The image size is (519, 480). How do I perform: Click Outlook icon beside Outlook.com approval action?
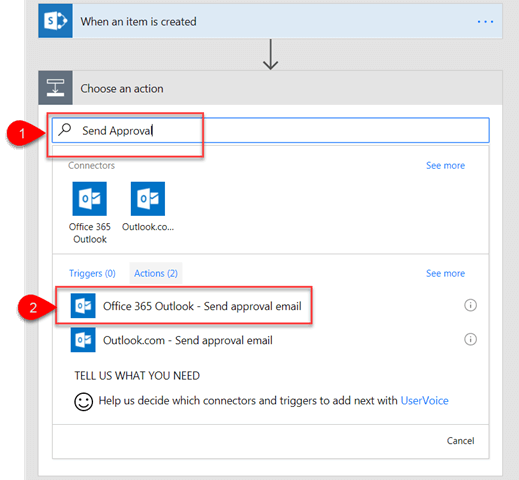click(x=83, y=340)
